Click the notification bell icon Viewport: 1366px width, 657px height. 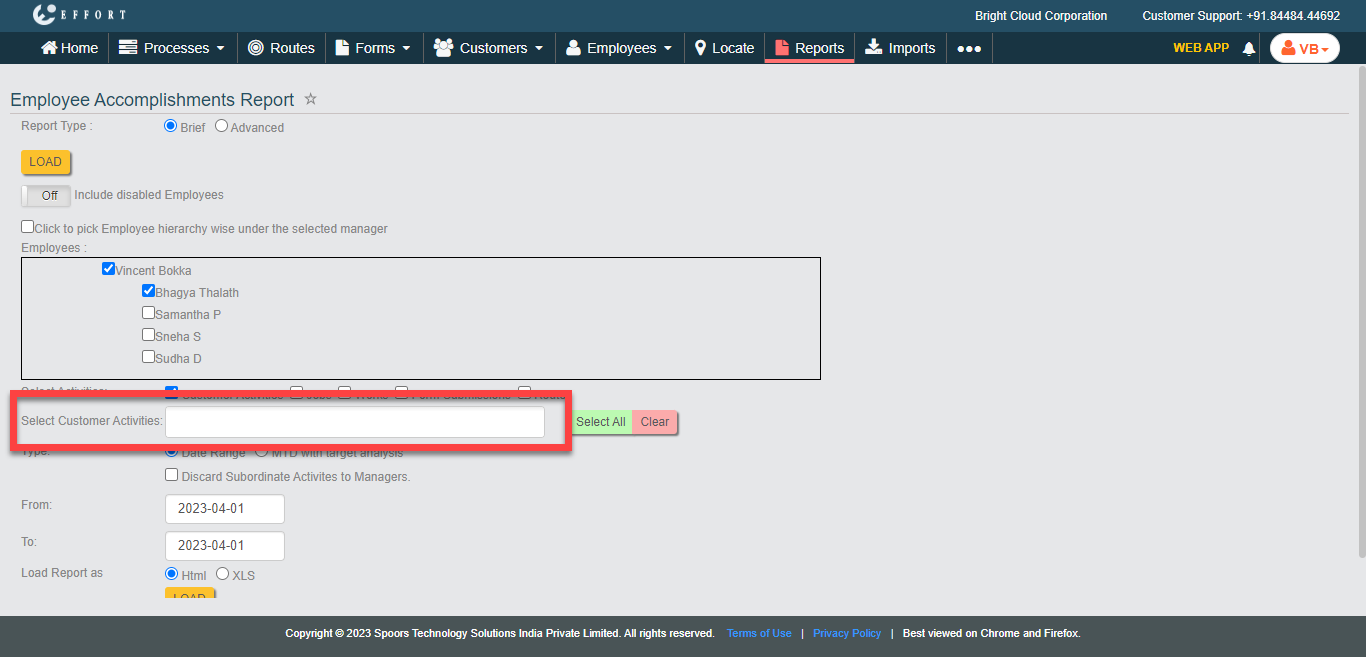point(1248,48)
